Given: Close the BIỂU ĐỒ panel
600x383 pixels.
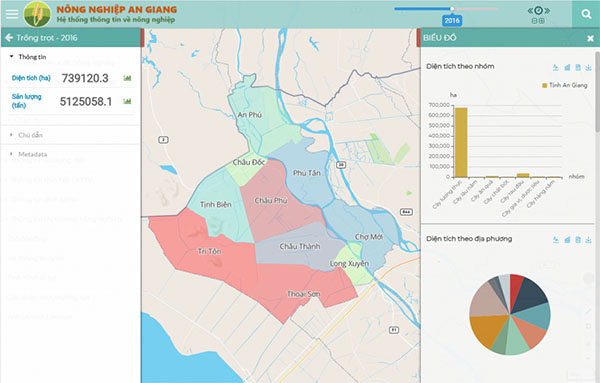Looking at the screenshot, I should (x=590, y=38).
